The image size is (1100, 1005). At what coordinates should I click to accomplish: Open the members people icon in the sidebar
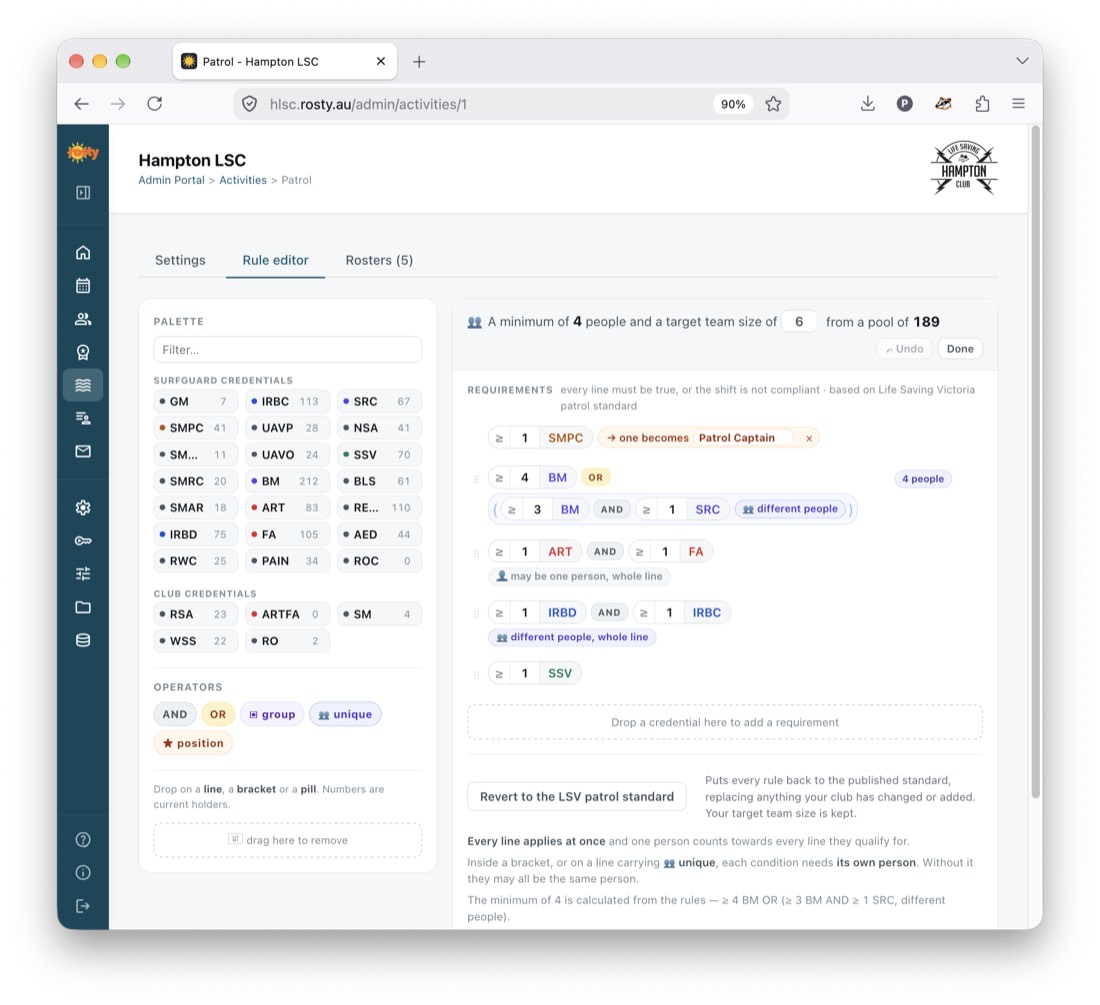[83, 319]
